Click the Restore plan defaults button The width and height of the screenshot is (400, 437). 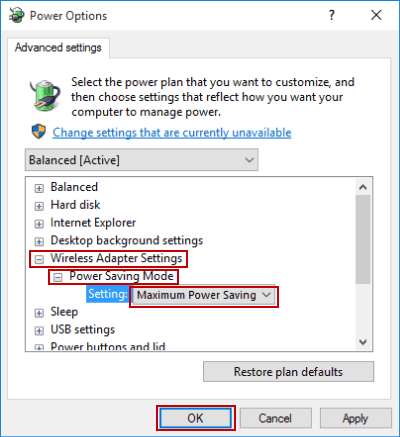click(x=288, y=372)
